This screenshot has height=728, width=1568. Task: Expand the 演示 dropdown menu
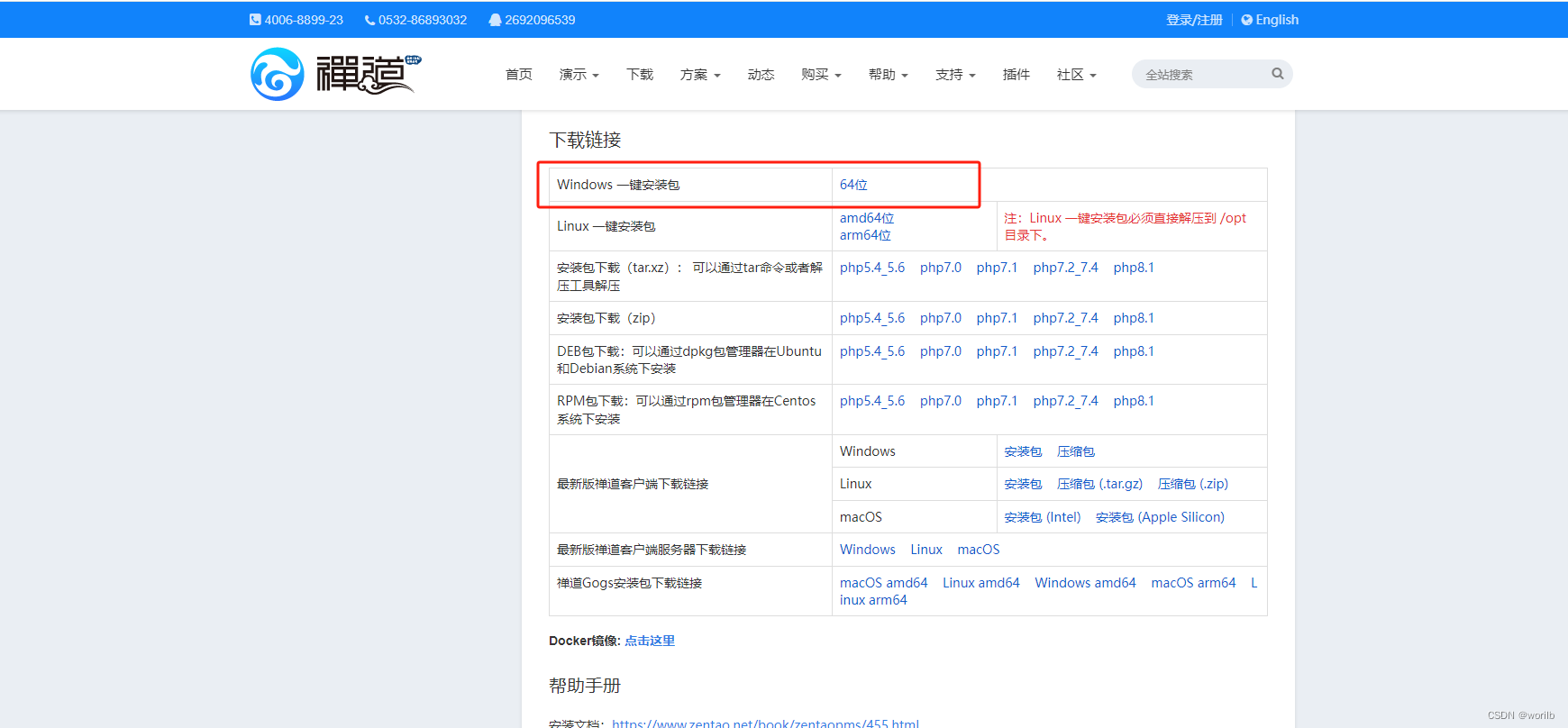[579, 75]
